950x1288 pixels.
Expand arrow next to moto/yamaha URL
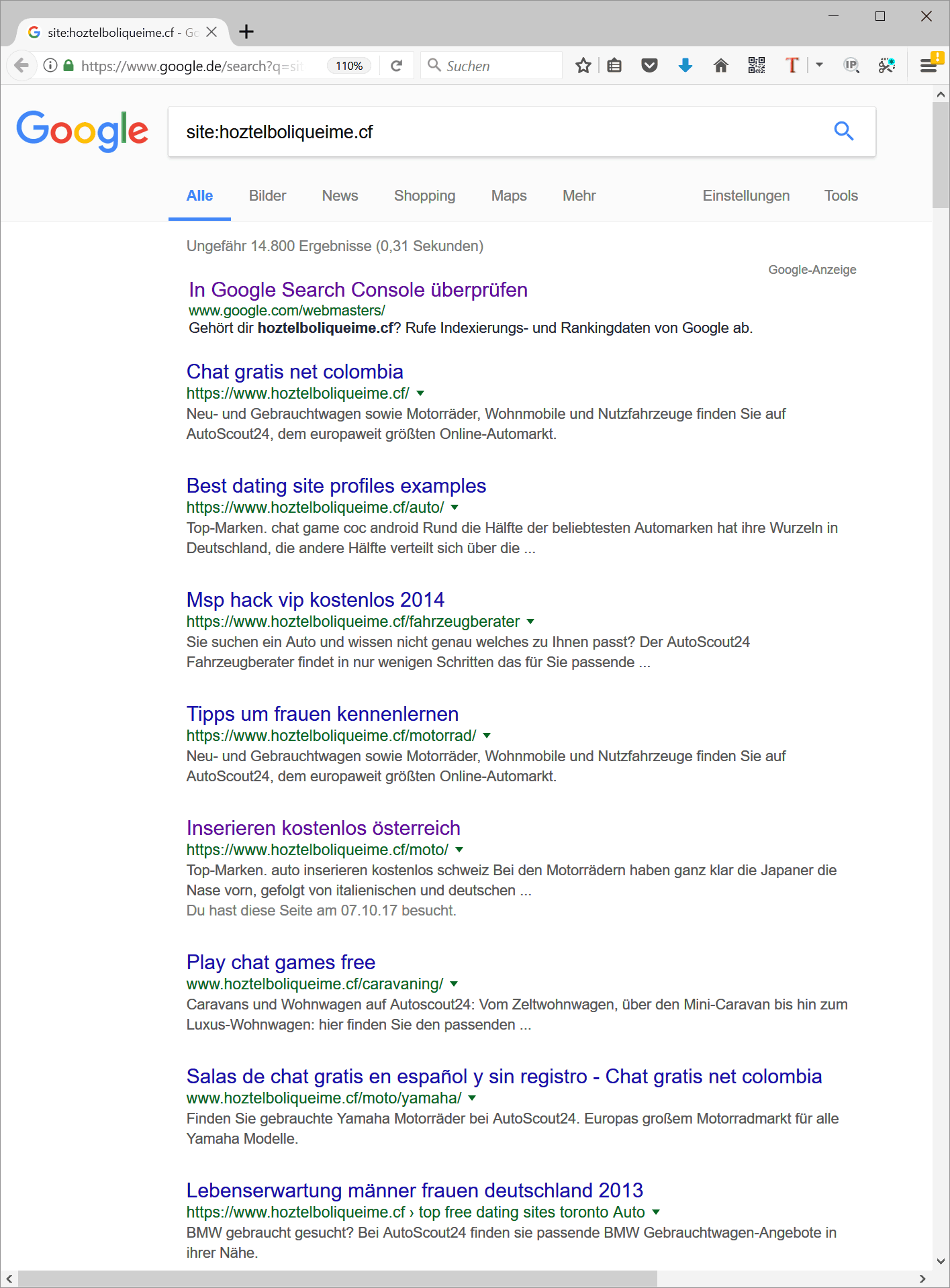[472, 1098]
